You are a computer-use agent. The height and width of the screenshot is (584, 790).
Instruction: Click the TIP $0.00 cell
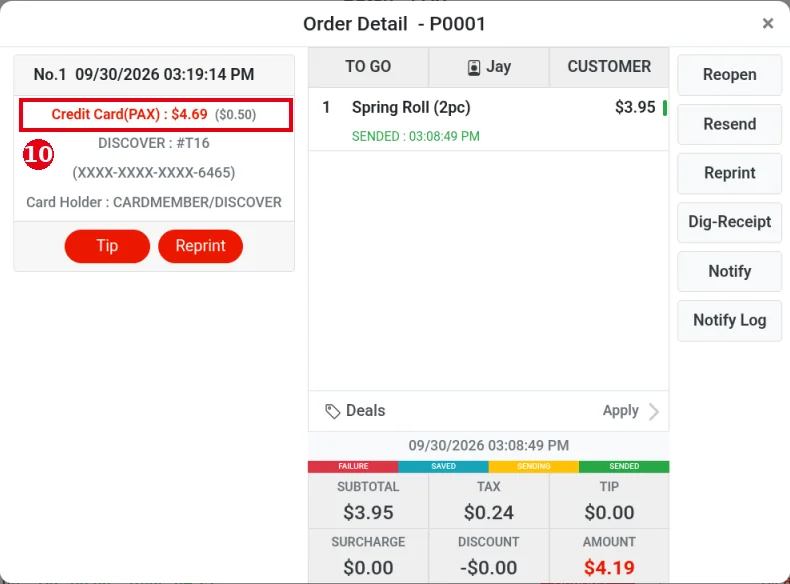point(609,501)
